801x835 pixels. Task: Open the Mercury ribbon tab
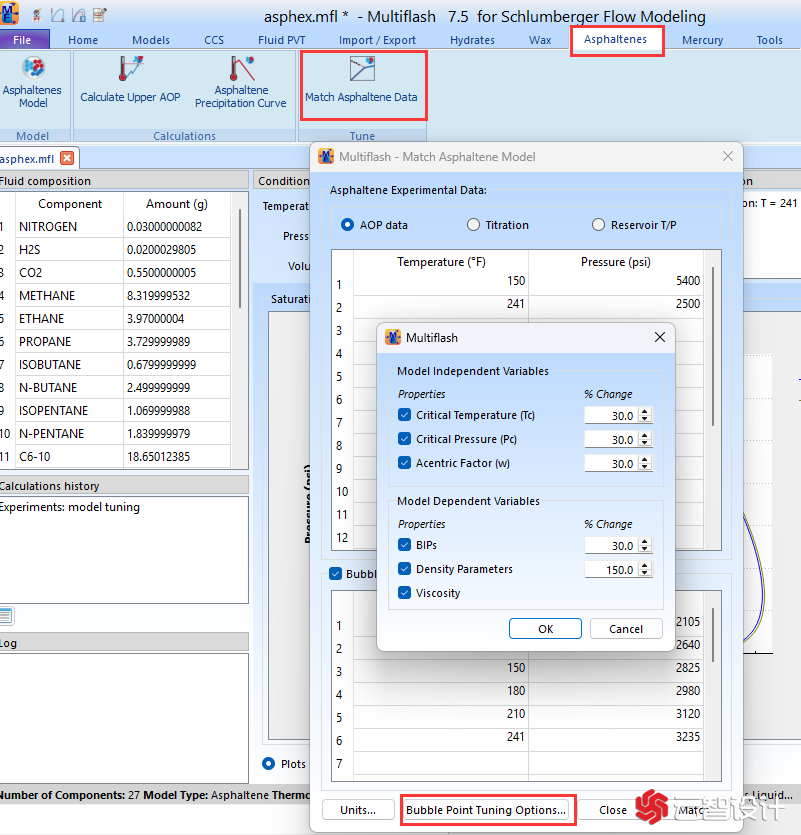pos(702,40)
